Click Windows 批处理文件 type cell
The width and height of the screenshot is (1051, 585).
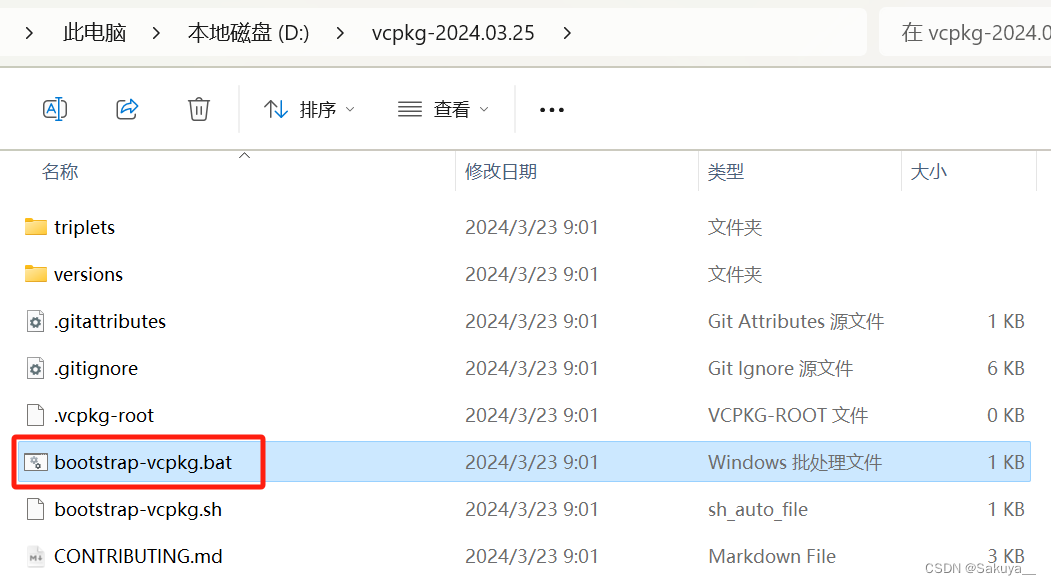tap(795, 462)
